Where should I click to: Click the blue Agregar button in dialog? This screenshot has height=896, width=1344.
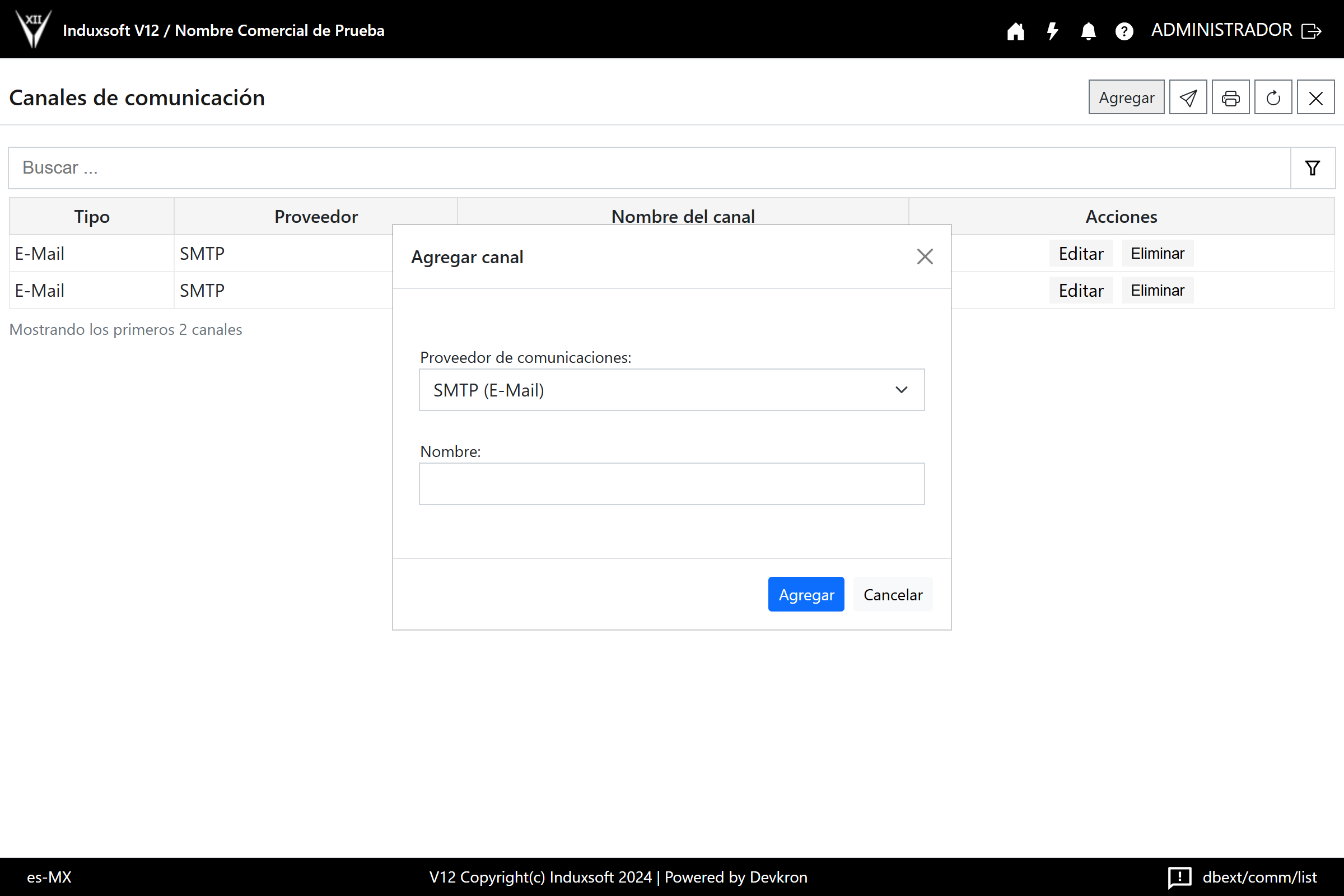(806, 594)
